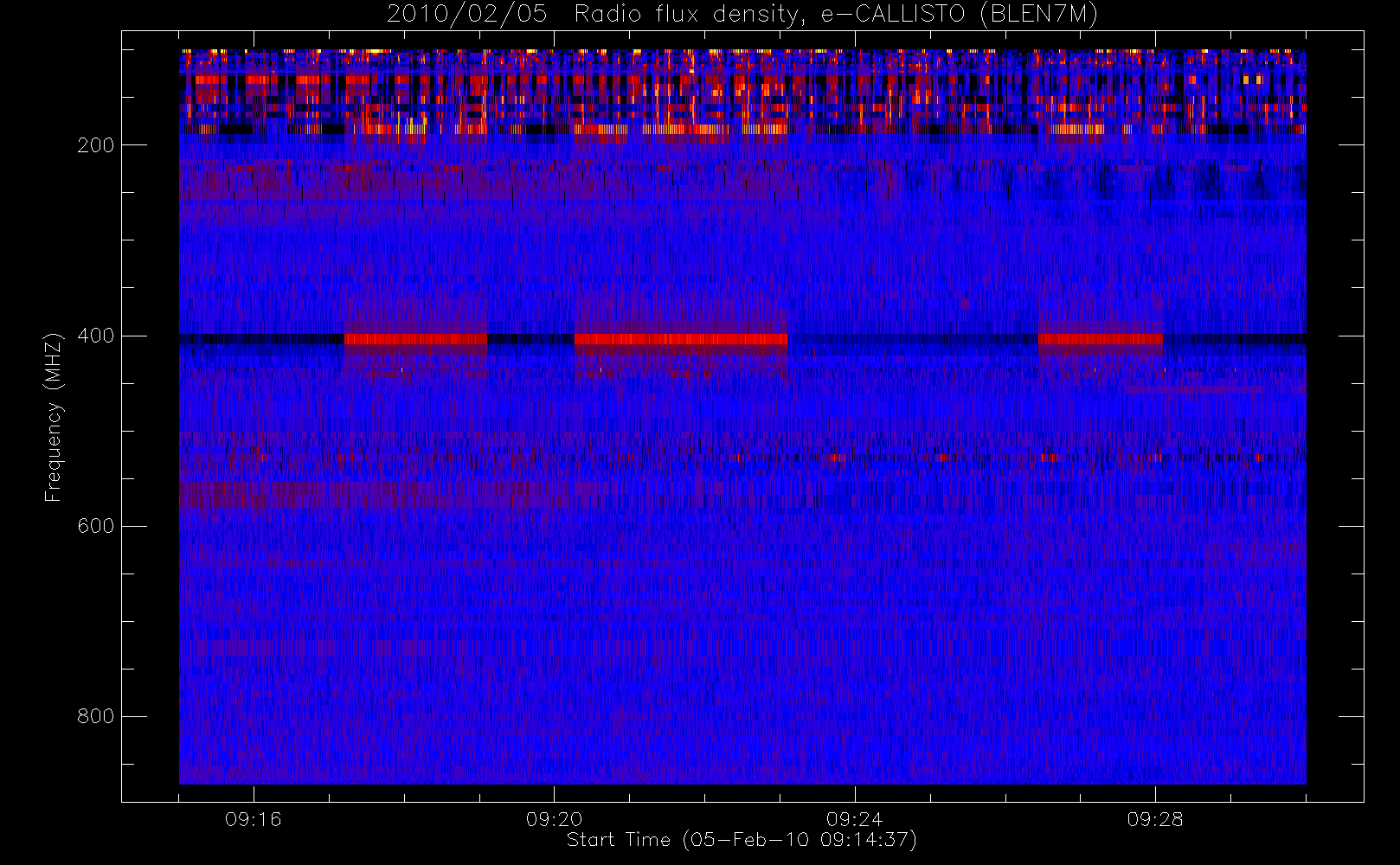Click the 09:24 time tick label
The image size is (1400, 865).
pos(854,819)
